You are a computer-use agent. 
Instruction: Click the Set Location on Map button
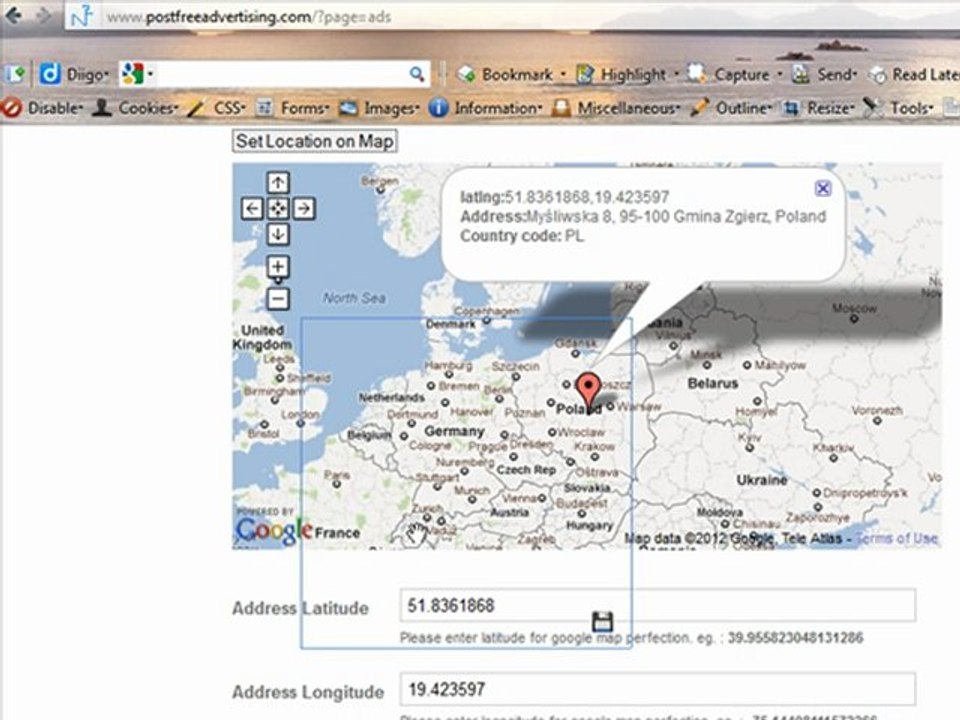click(x=315, y=141)
